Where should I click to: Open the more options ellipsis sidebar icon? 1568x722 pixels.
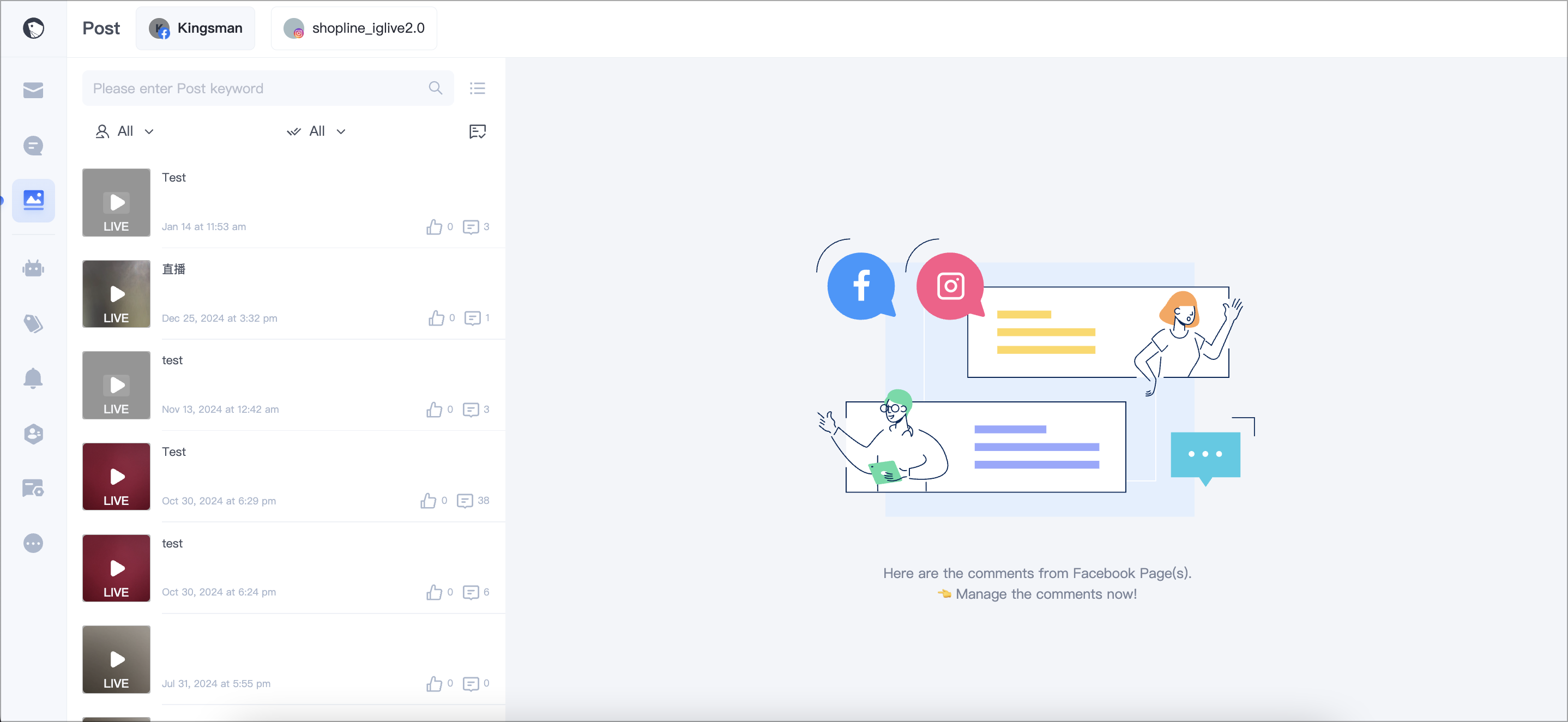(33, 543)
